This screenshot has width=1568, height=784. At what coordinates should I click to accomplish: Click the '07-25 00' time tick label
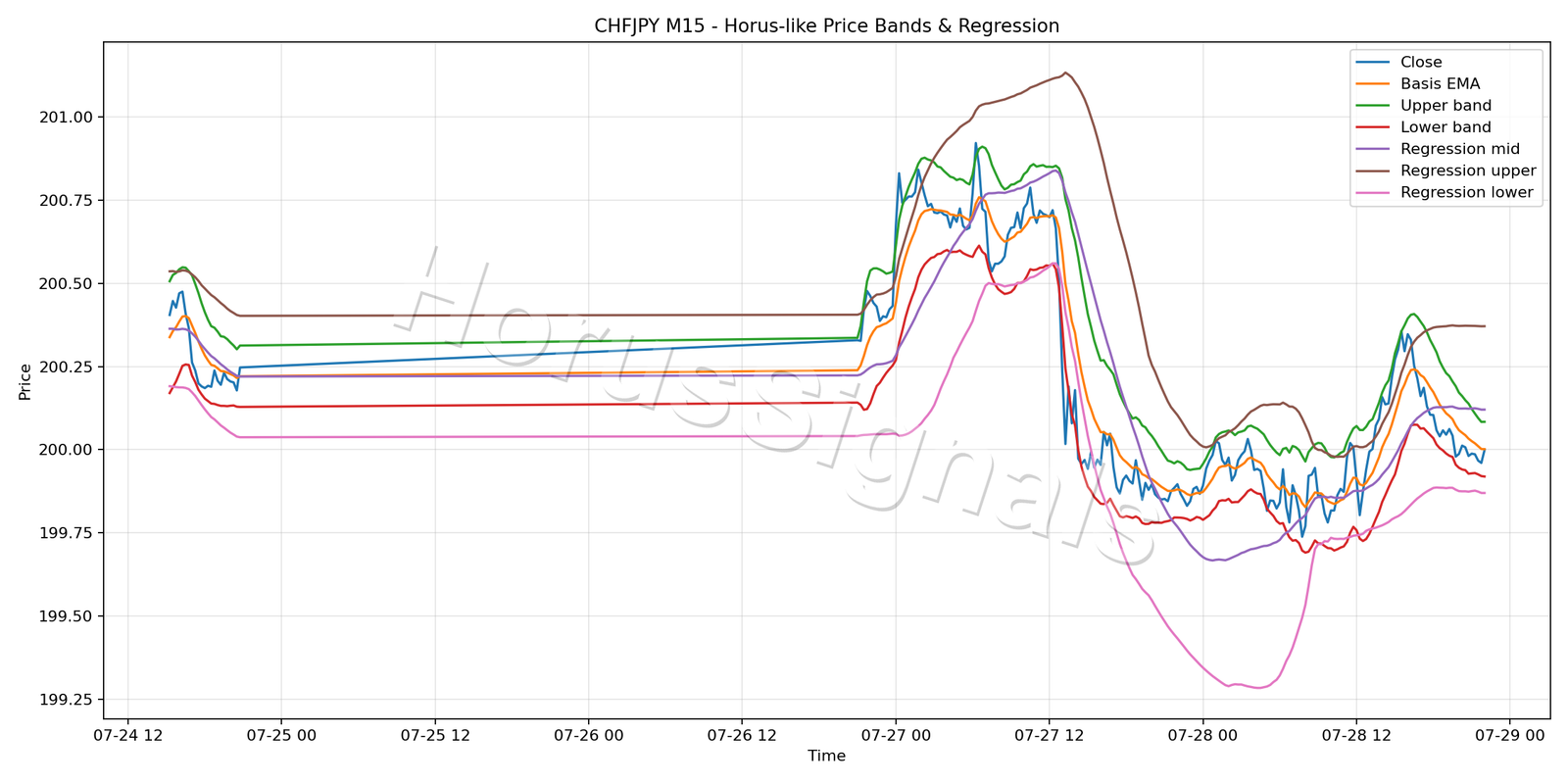[x=281, y=735]
